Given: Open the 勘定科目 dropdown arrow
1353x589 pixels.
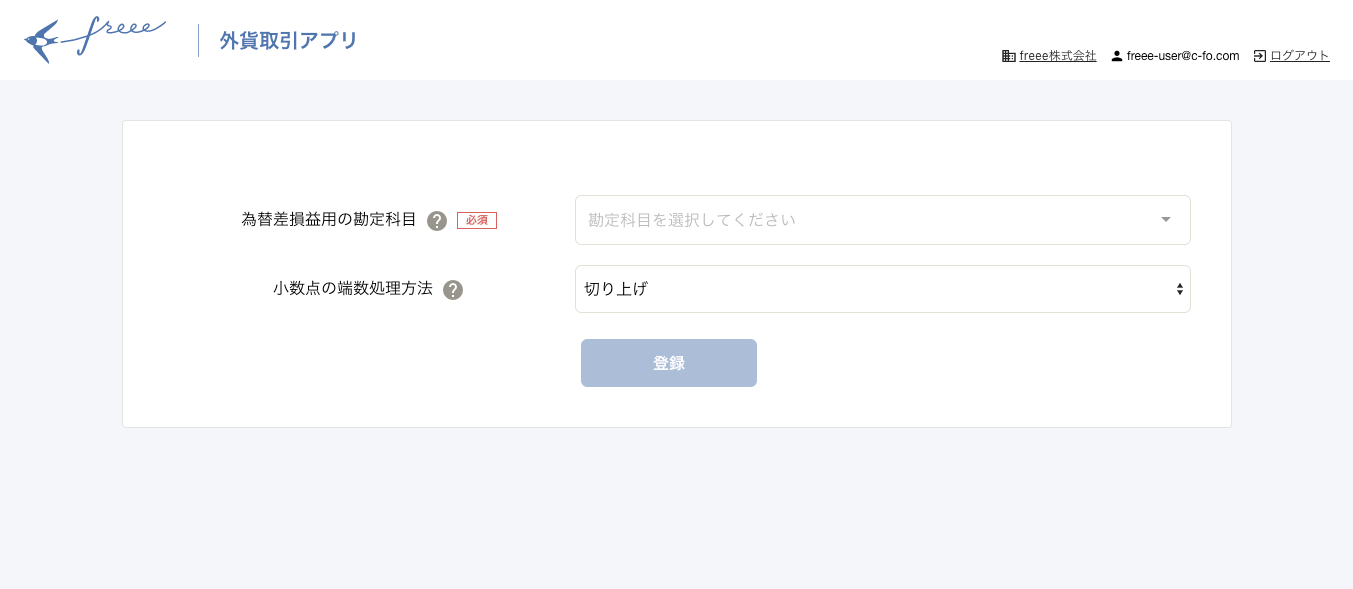Looking at the screenshot, I should point(1166,220).
